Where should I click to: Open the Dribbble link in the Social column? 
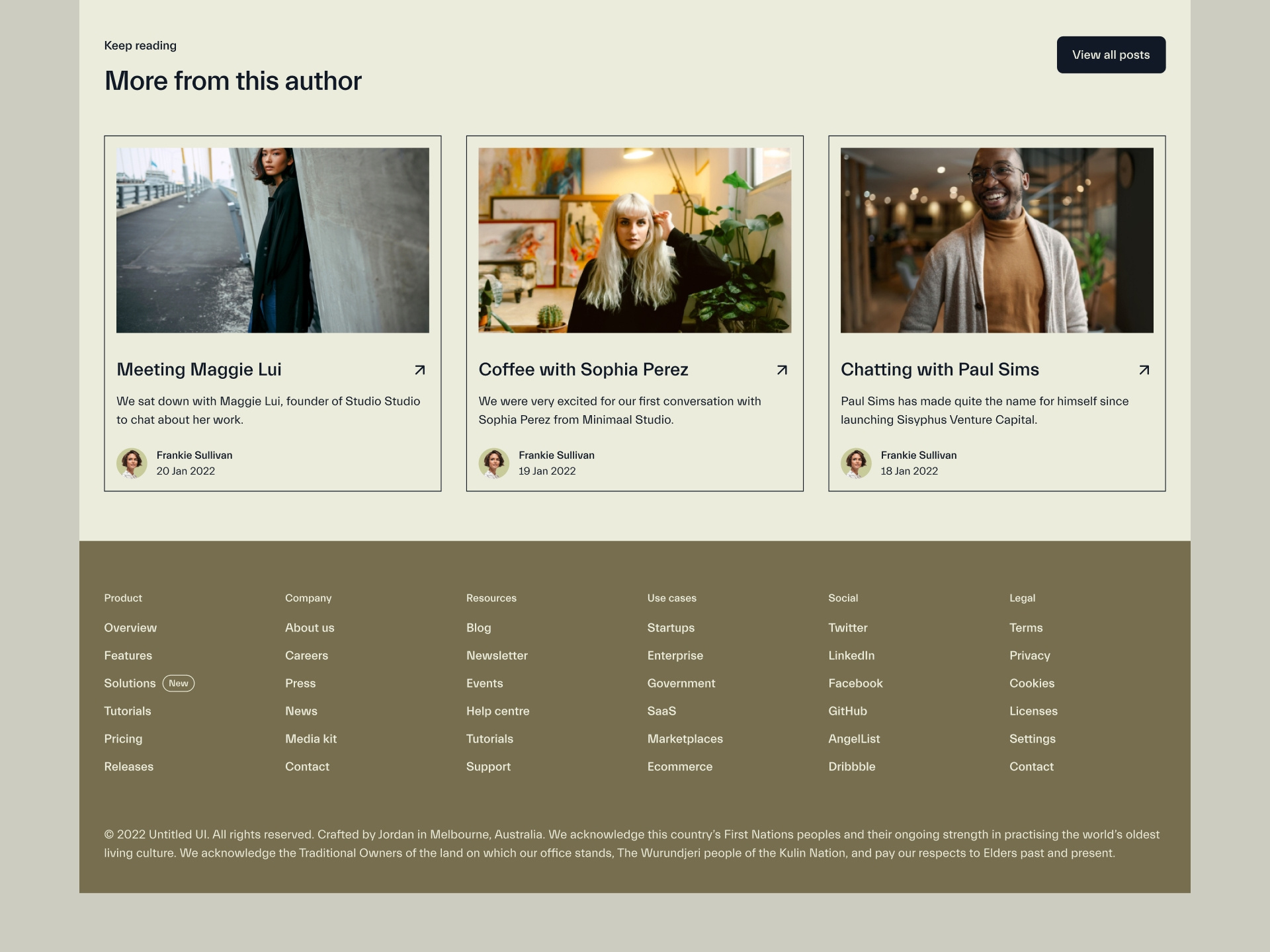click(852, 766)
